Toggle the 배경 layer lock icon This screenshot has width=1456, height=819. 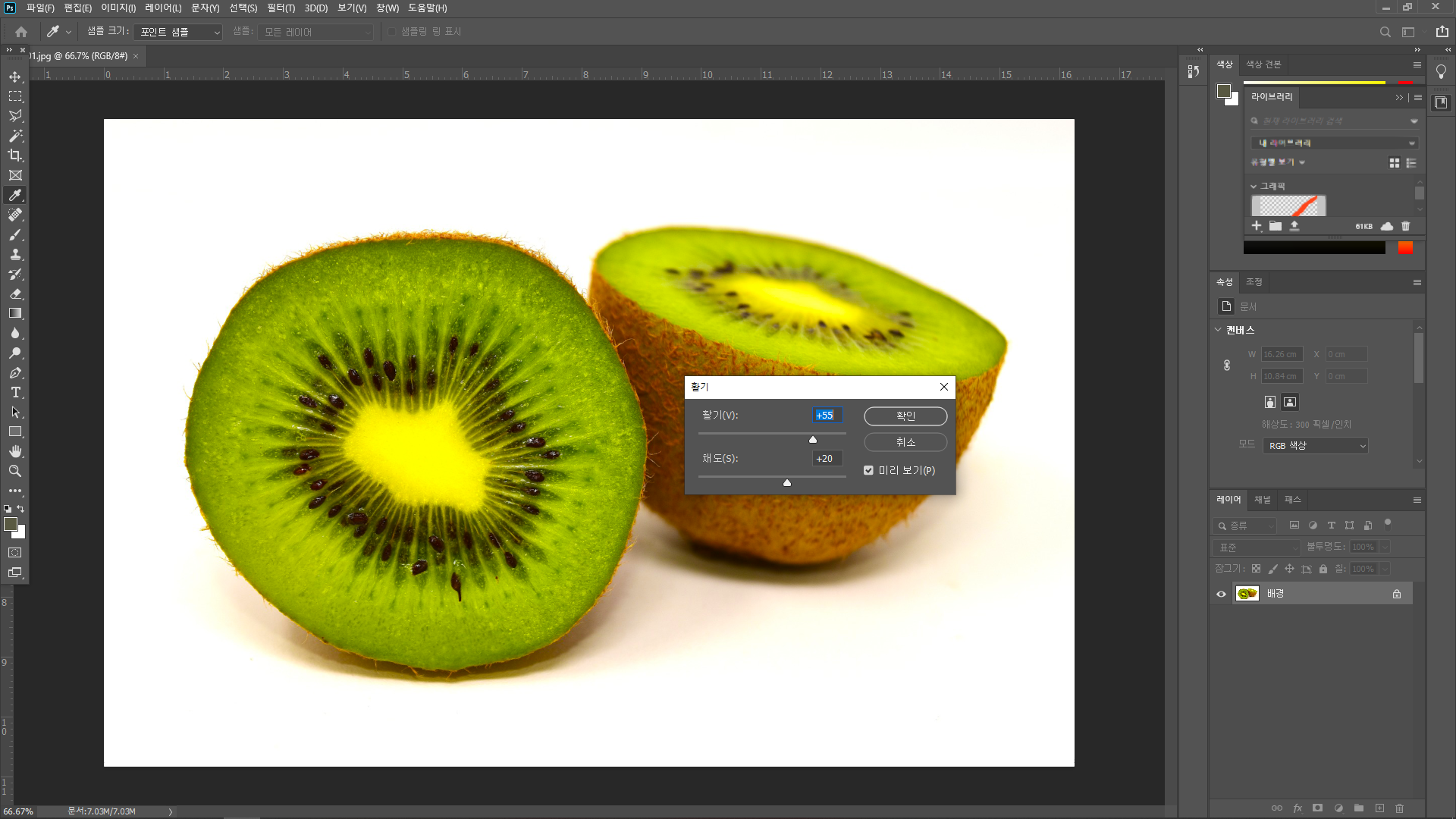coord(1396,594)
